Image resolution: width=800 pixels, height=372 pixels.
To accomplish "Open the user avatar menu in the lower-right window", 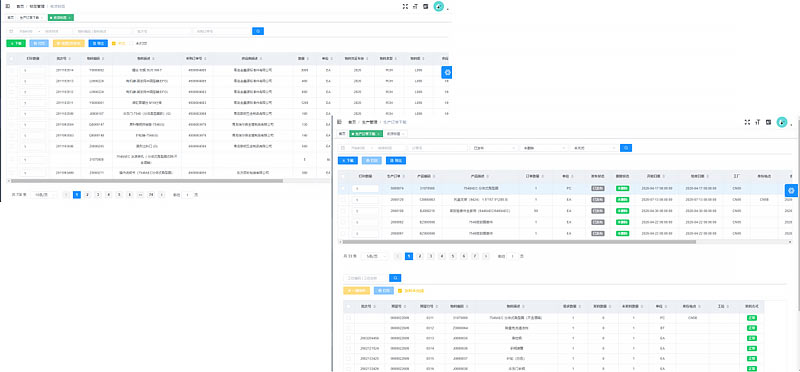I will click(782, 122).
